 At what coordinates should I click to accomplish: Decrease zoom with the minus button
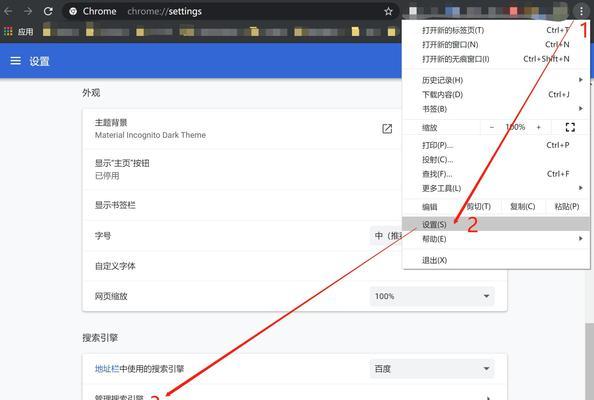pos(491,127)
